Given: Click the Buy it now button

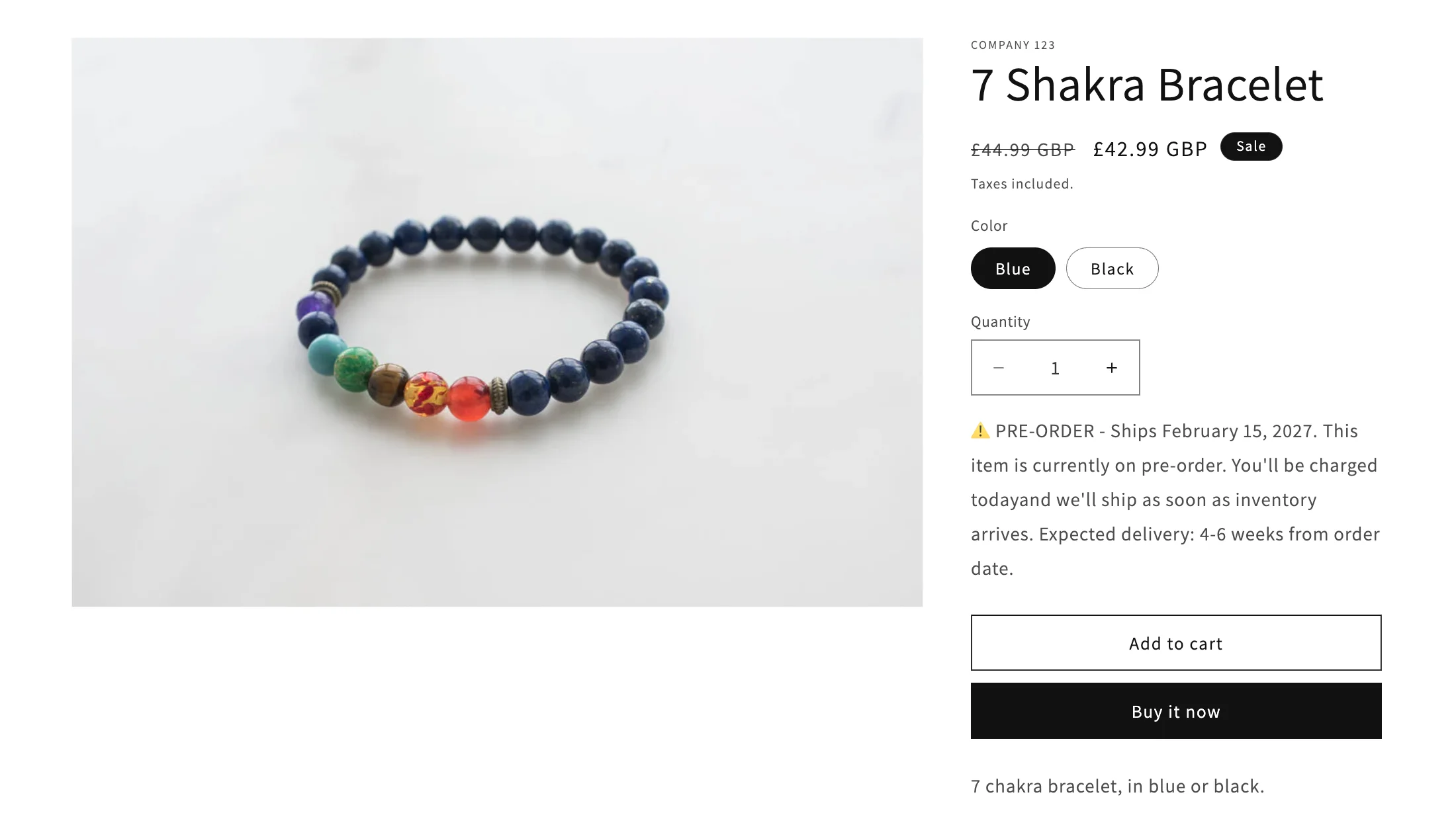Looking at the screenshot, I should (x=1176, y=711).
